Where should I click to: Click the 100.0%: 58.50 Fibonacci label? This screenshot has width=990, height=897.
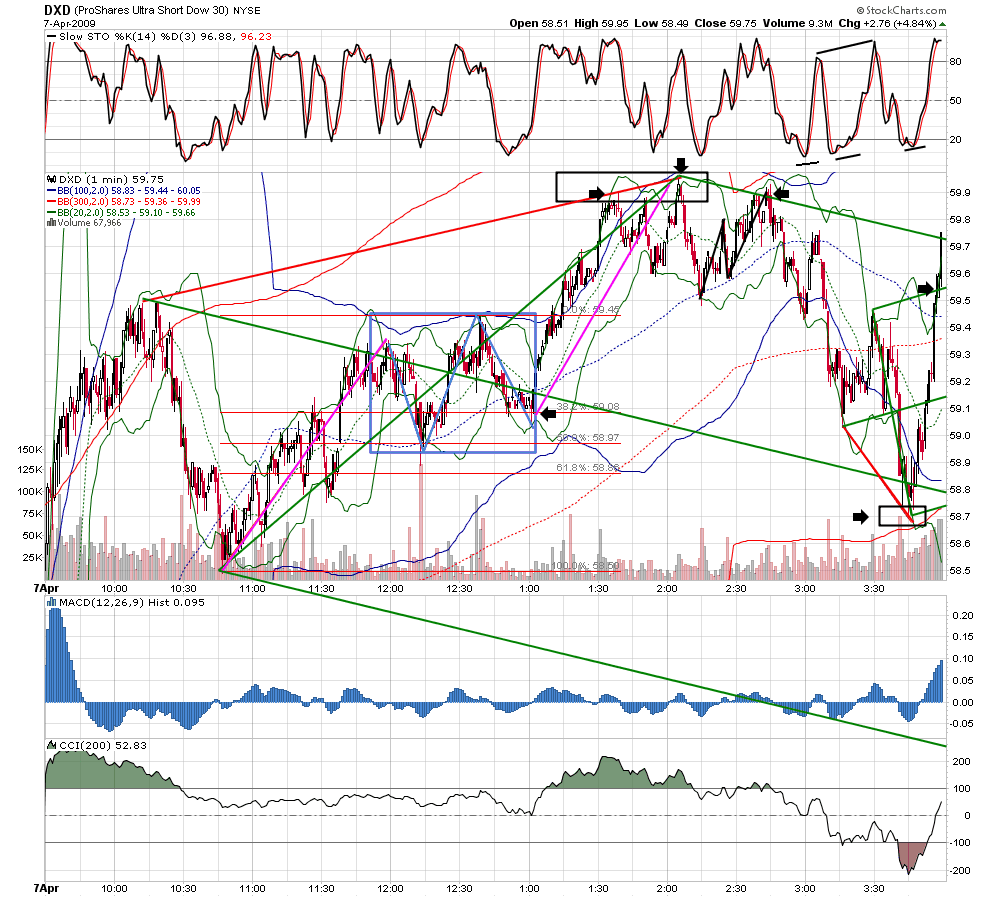point(585,566)
